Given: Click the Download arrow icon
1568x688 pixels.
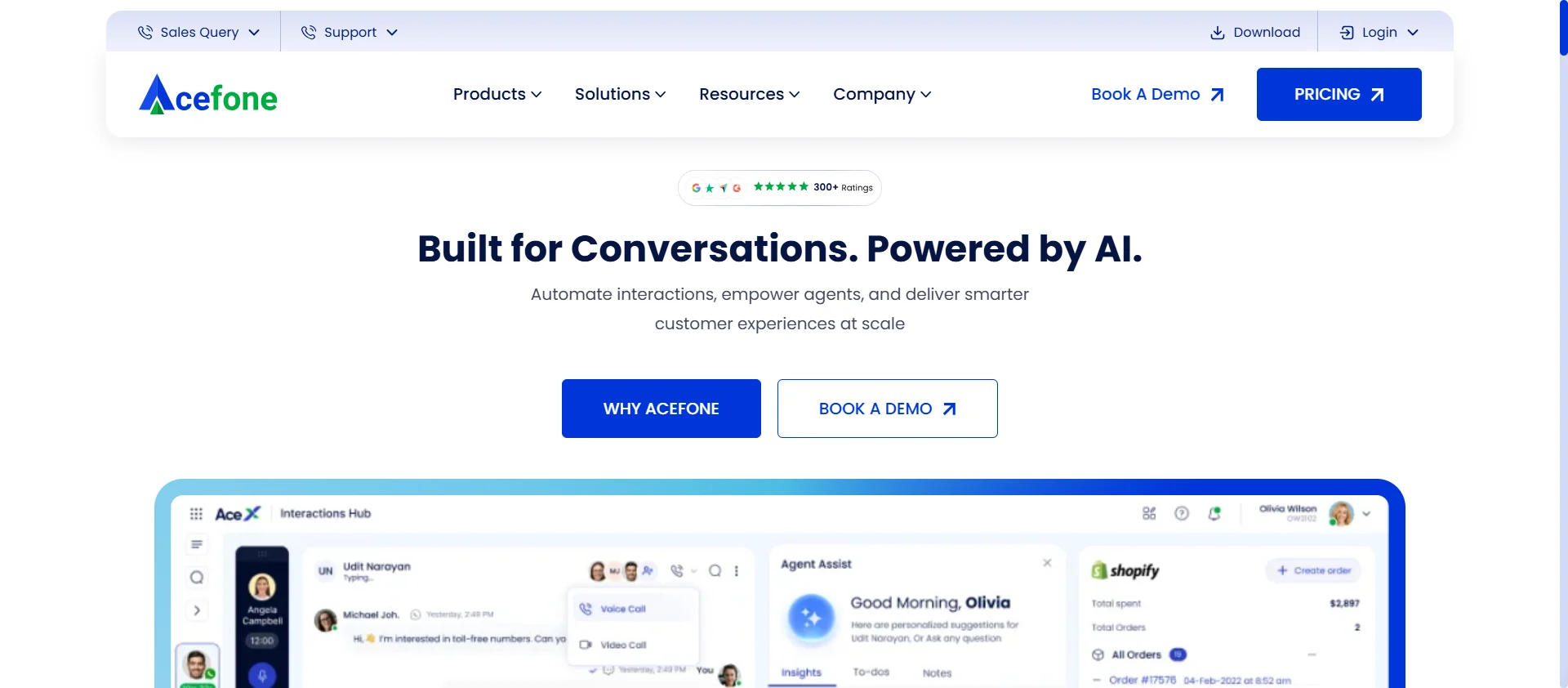Looking at the screenshot, I should pos(1217,33).
